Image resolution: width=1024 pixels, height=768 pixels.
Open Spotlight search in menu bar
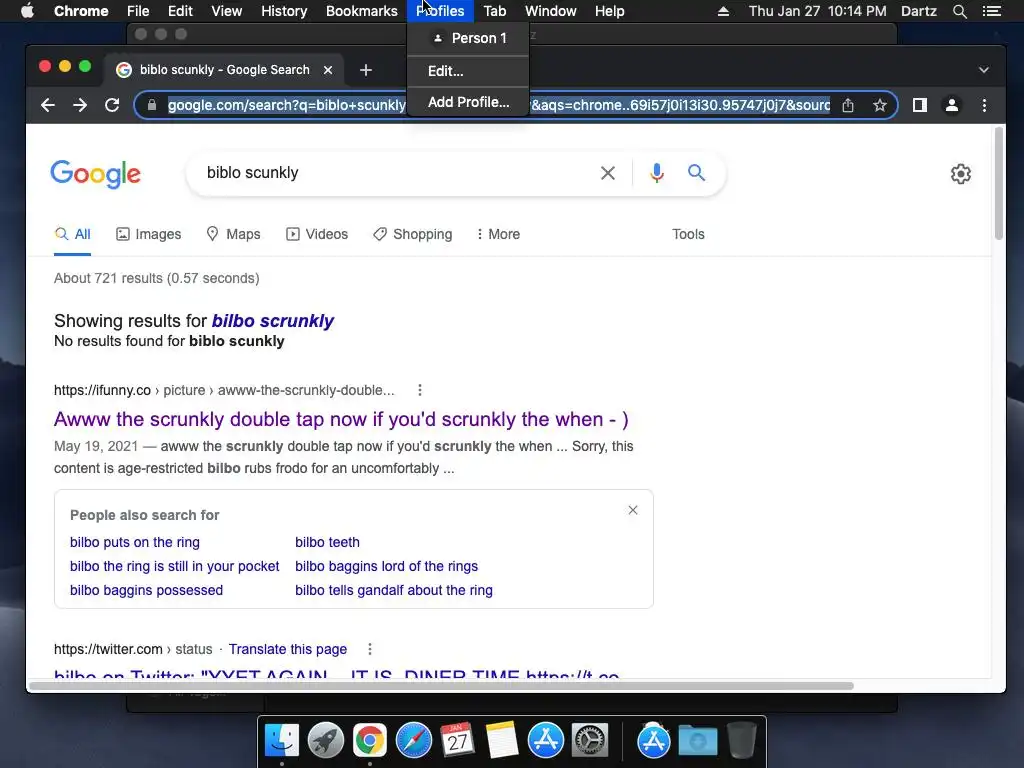(x=959, y=11)
